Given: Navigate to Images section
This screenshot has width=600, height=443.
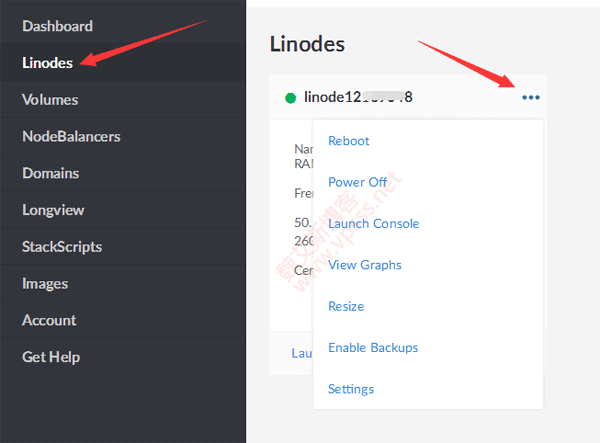Looking at the screenshot, I should pos(45,283).
